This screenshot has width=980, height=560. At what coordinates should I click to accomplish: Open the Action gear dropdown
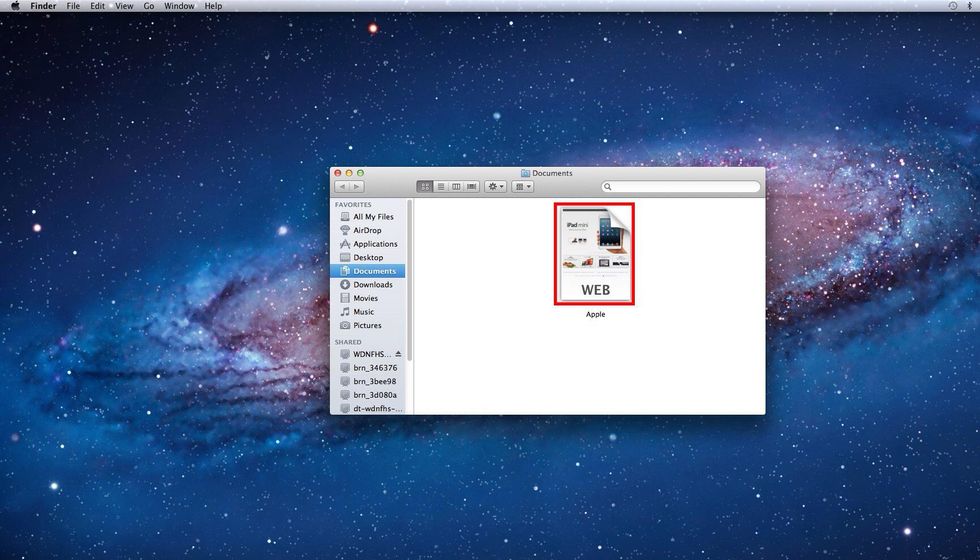pos(495,187)
